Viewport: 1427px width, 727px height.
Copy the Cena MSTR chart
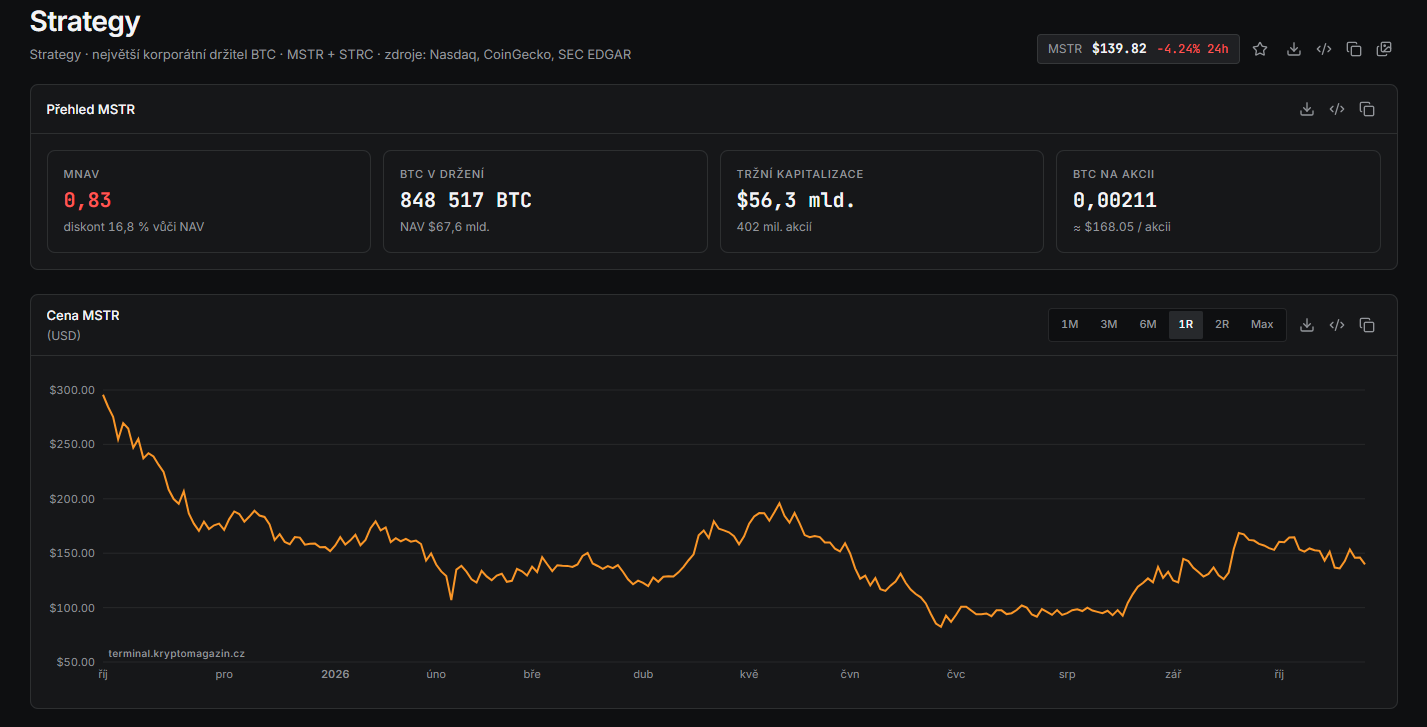pos(1367,325)
